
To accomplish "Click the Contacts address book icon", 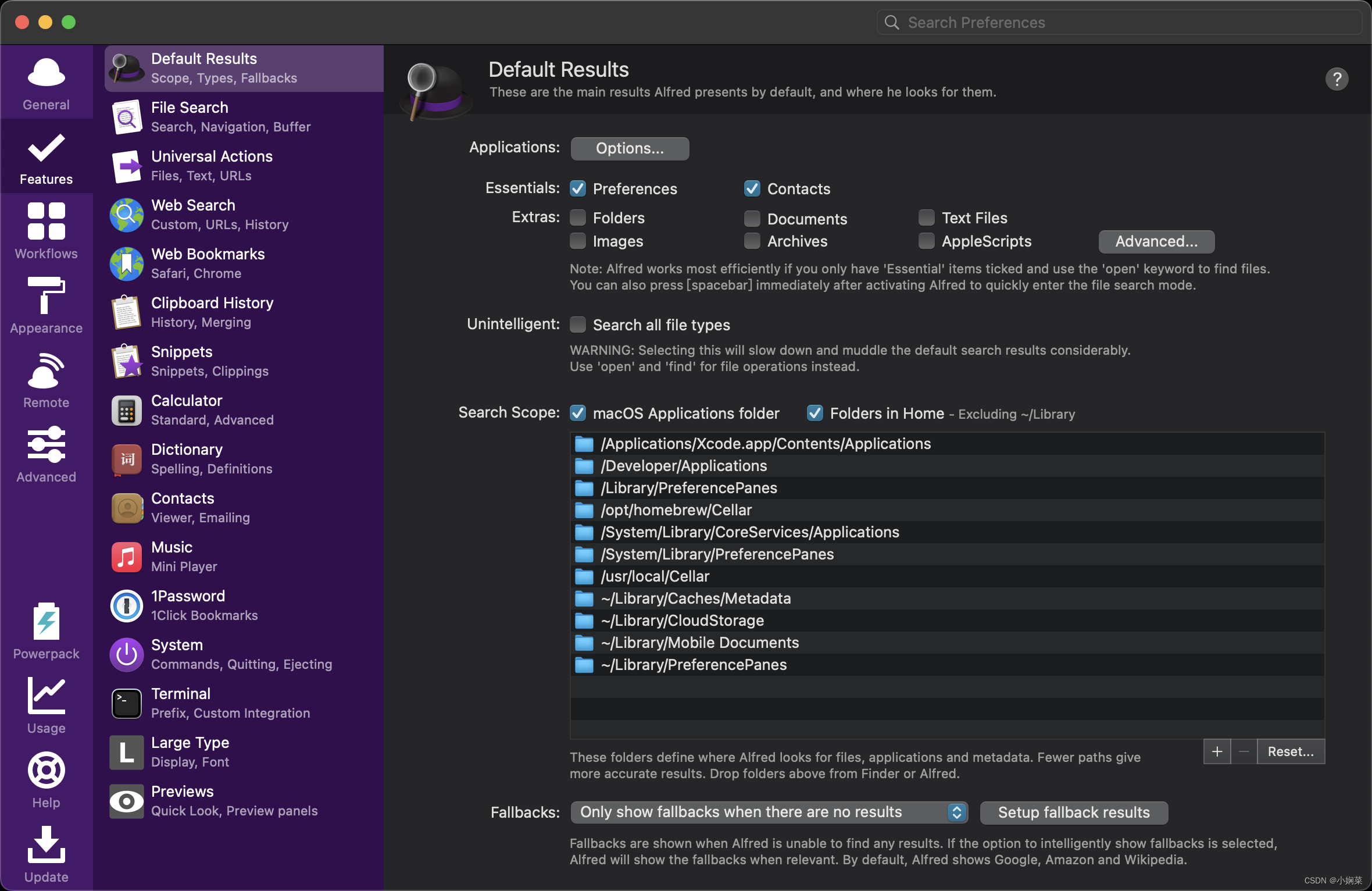I will (127, 508).
